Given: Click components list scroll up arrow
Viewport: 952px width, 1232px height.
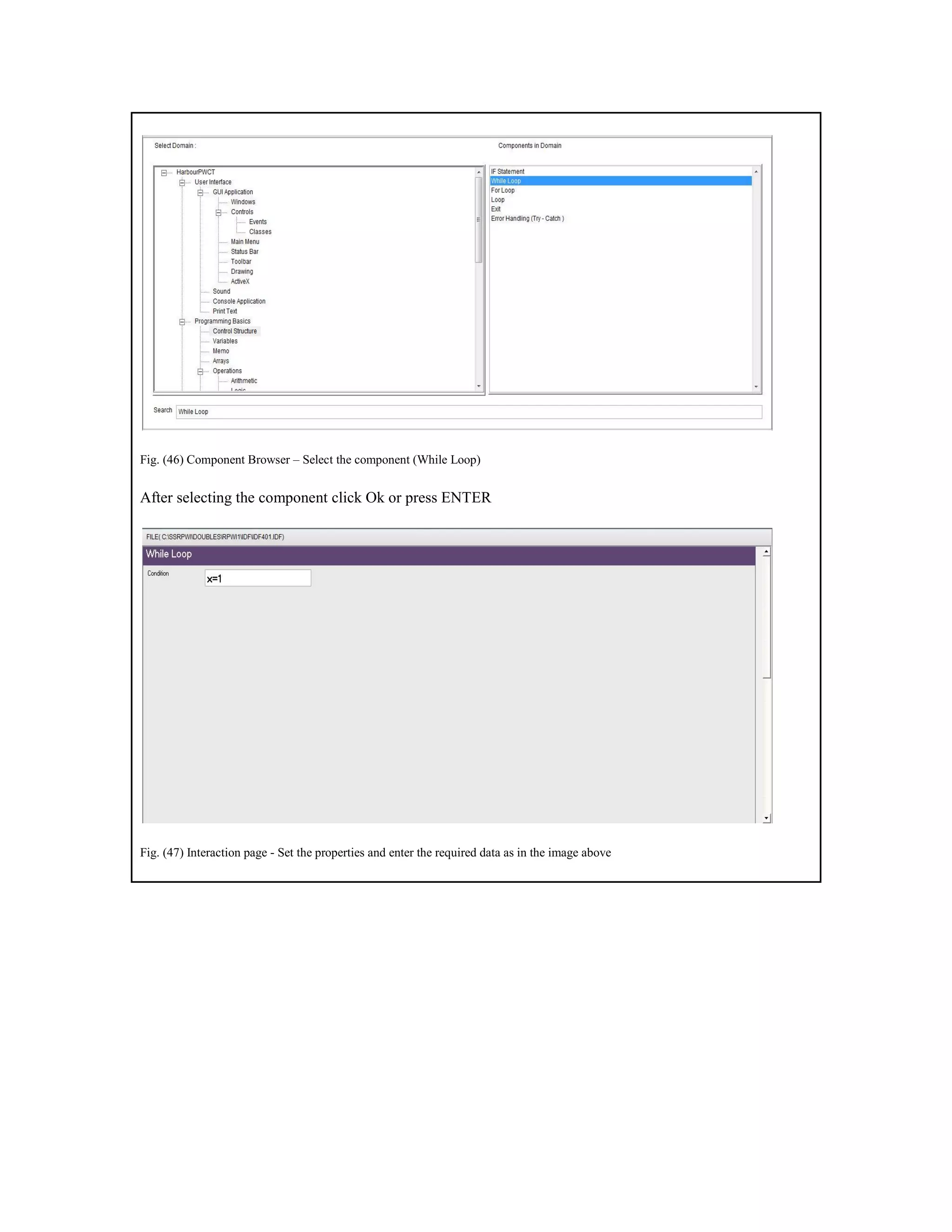Looking at the screenshot, I should click(756, 172).
